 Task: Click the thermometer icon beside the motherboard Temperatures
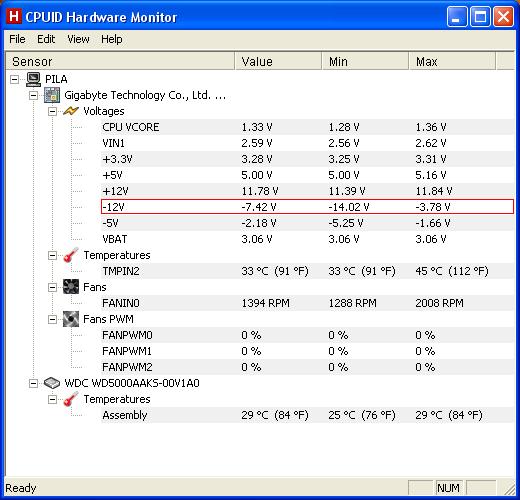[71, 255]
